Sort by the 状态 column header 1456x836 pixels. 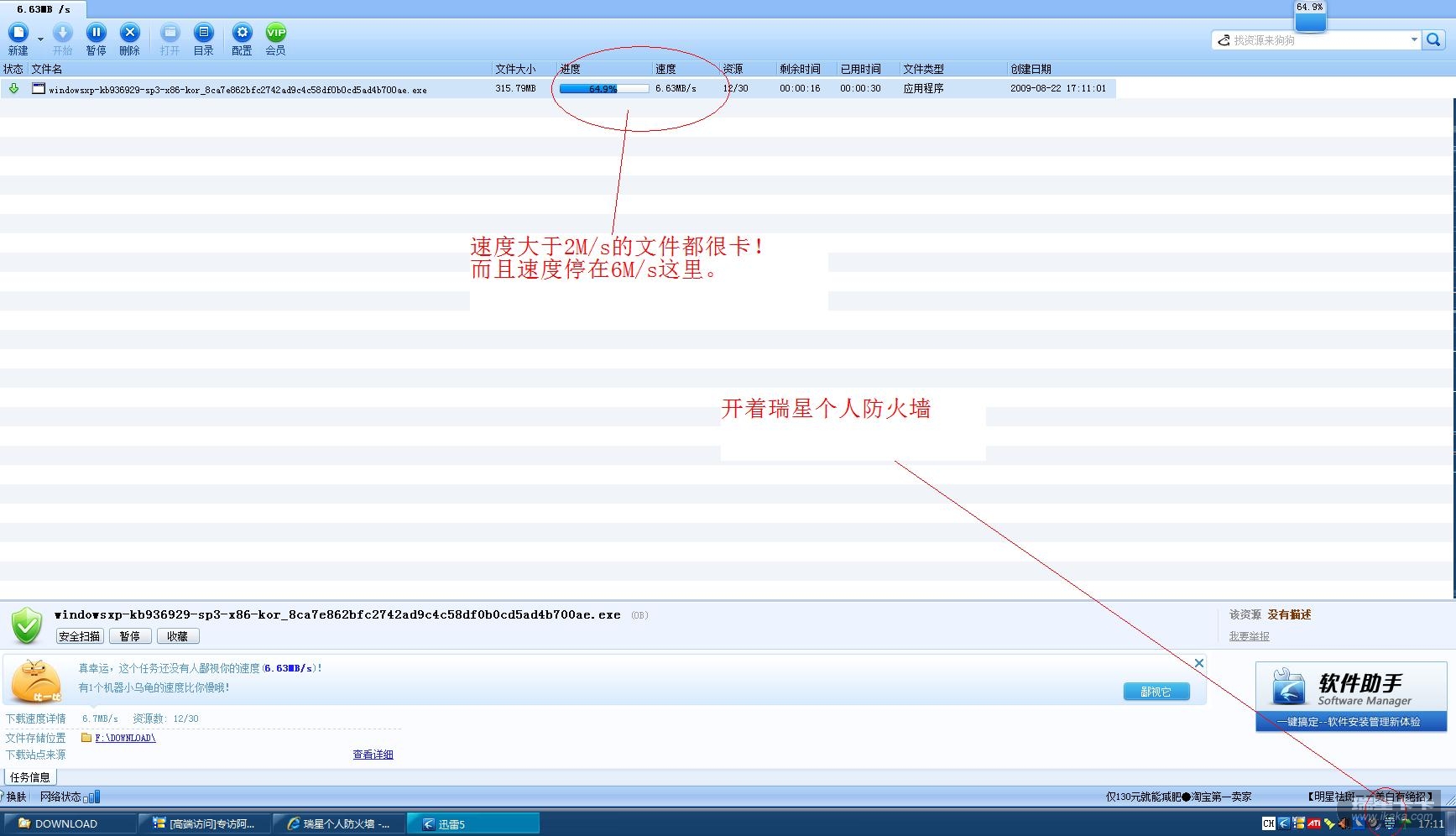13,69
